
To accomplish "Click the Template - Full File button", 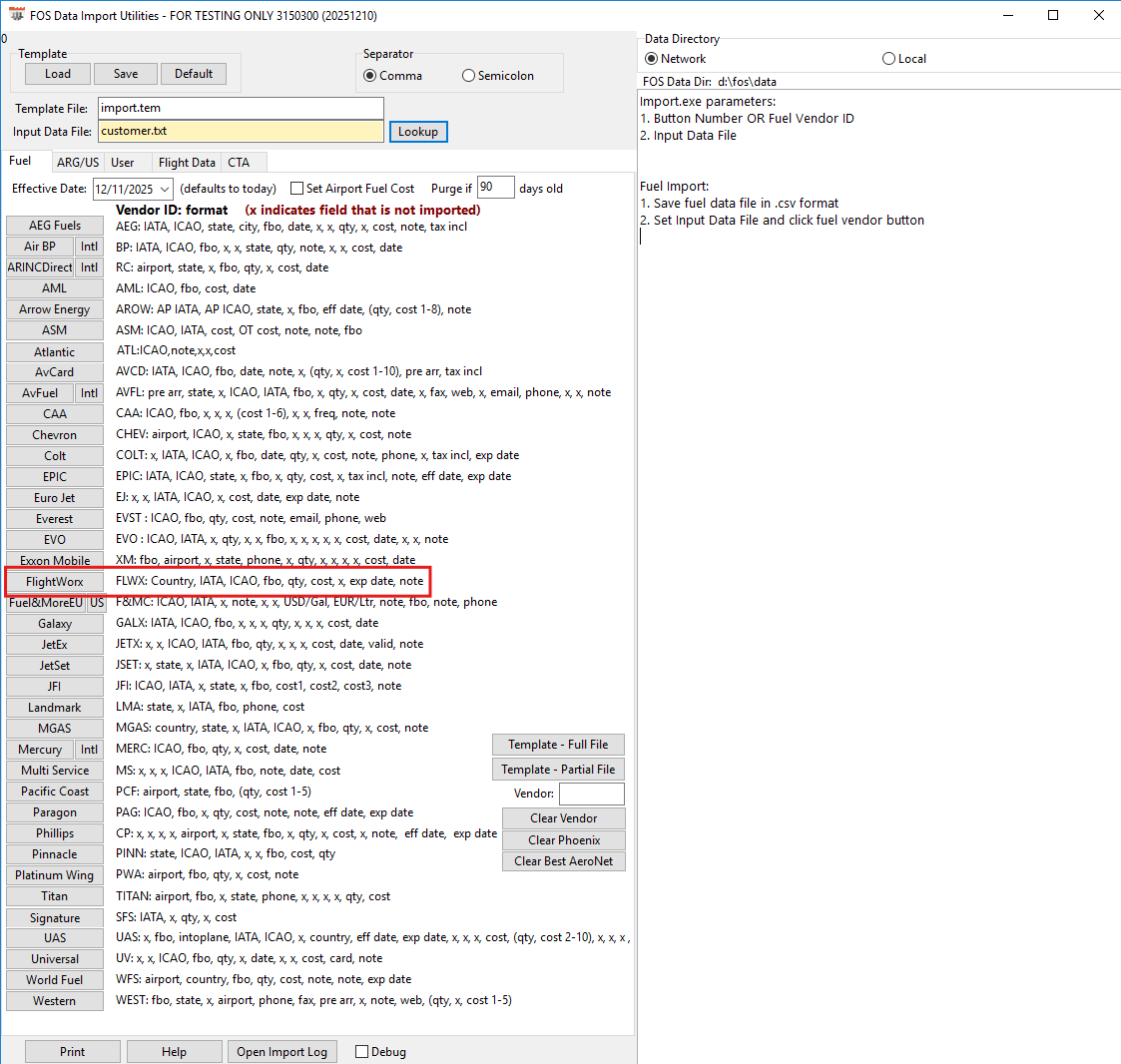I will (558, 745).
